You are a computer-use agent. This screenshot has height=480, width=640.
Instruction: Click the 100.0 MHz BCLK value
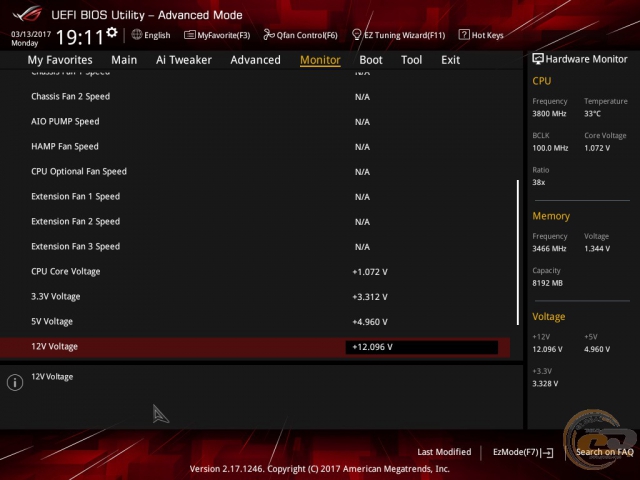[550, 148]
